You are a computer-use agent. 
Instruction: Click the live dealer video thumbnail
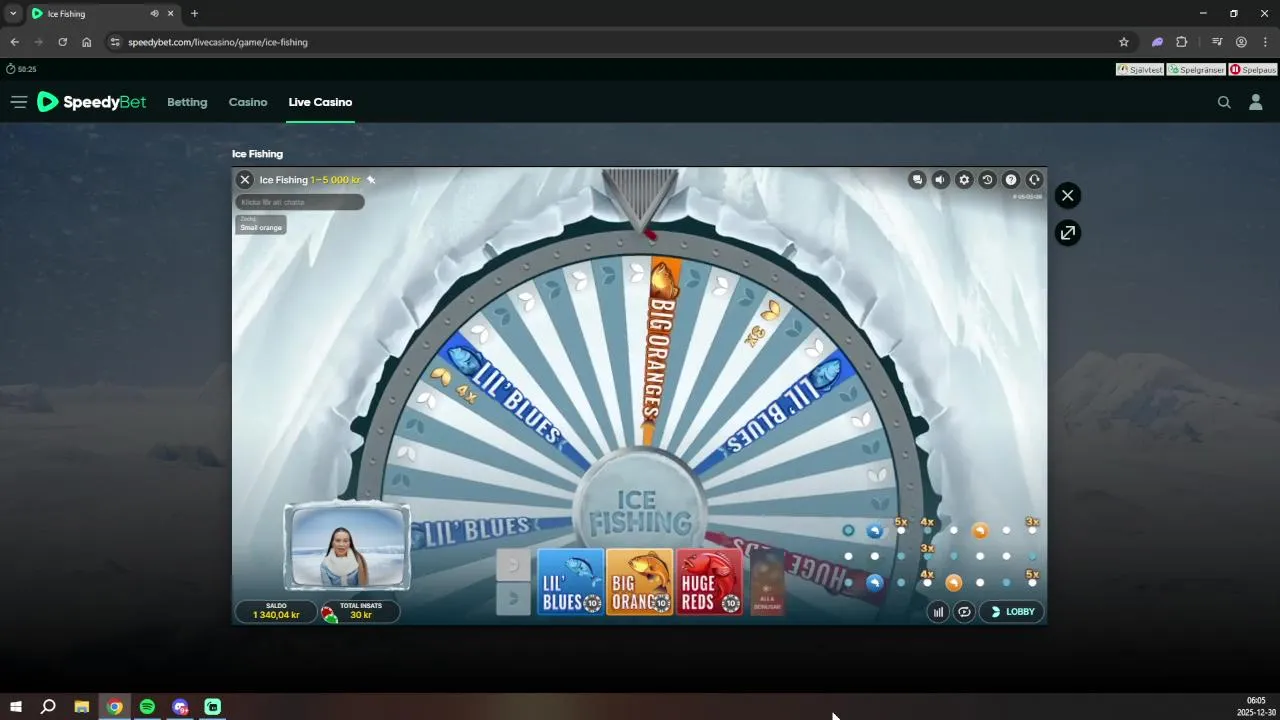click(347, 547)
